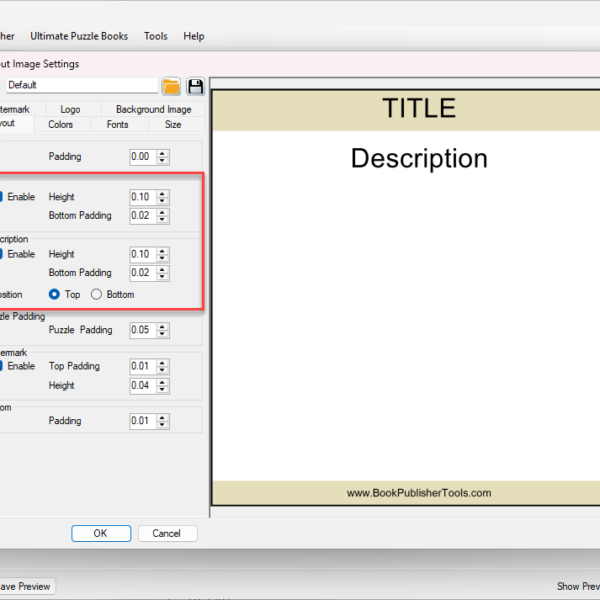Screen dimensions: 600x600
Task: Open the Tools menu
Action: (155, 36)
